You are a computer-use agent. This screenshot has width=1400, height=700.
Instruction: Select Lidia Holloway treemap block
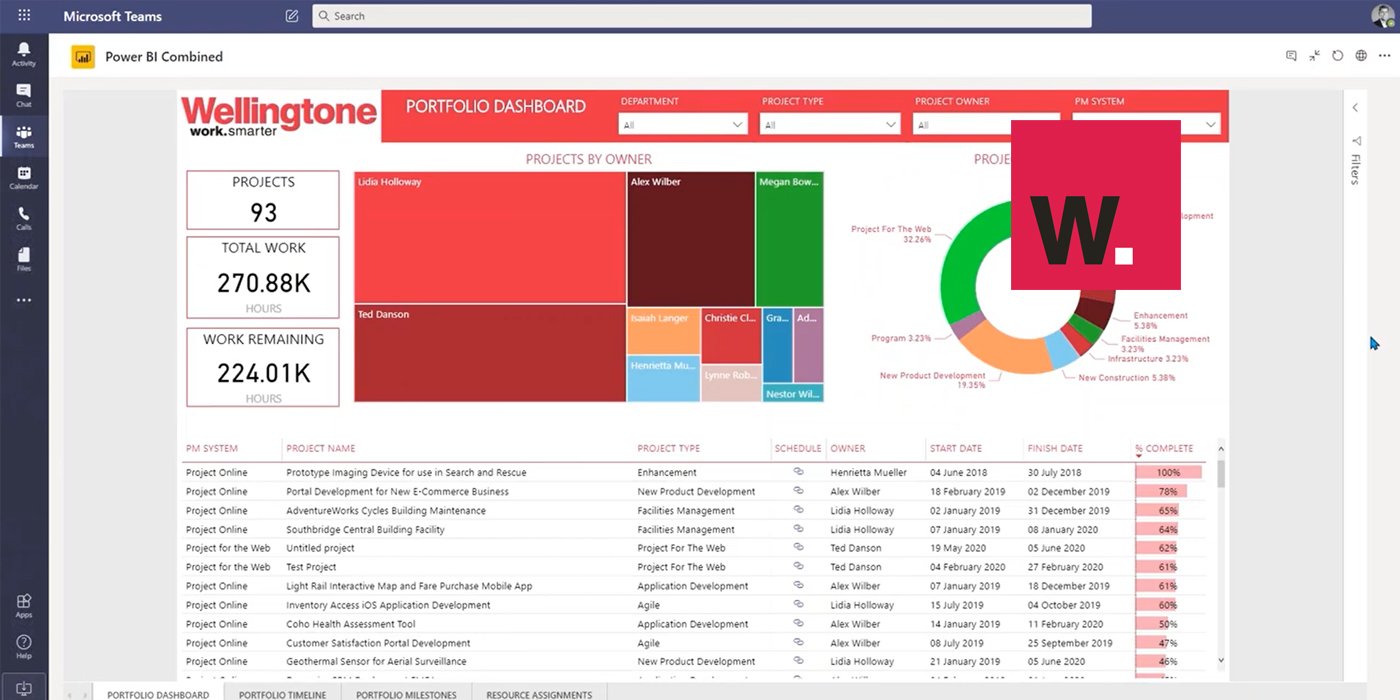tap(490, 238)
